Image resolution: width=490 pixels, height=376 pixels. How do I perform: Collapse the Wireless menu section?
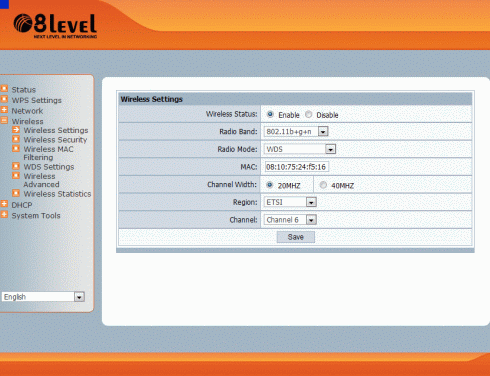point(4,120)
